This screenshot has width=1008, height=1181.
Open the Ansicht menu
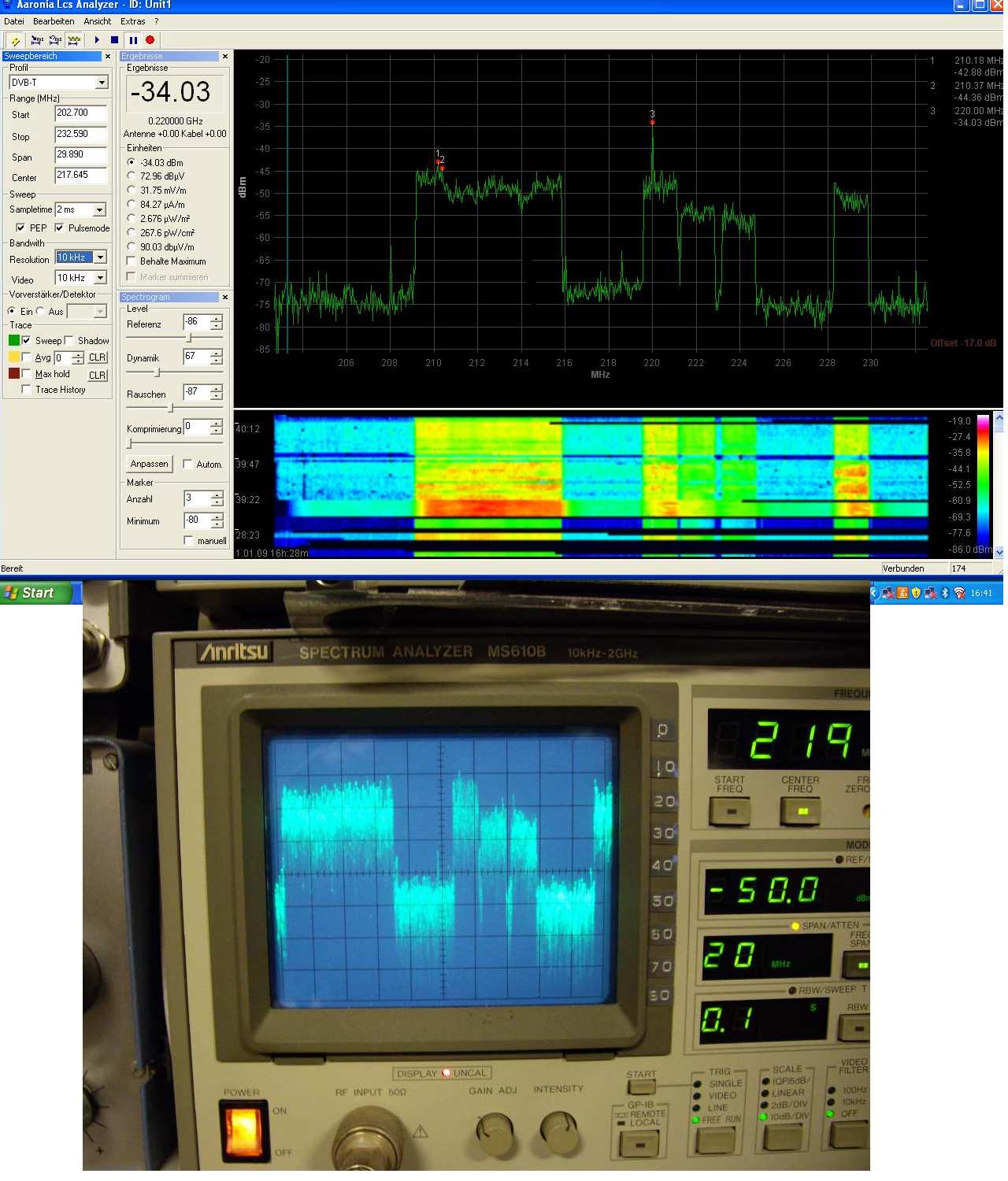pyautogui.click(x=97, y=21)
